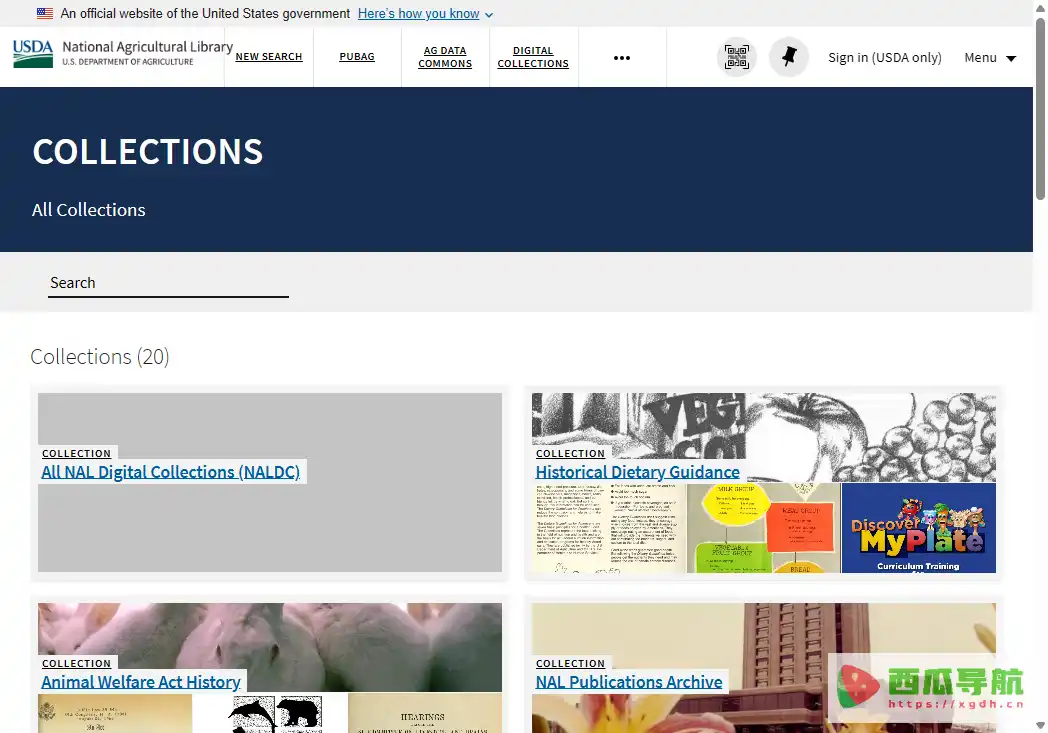Click the page vertical scrollbar thumb
Viewport: 1048px width, 733px height.
click(1040, 109)
